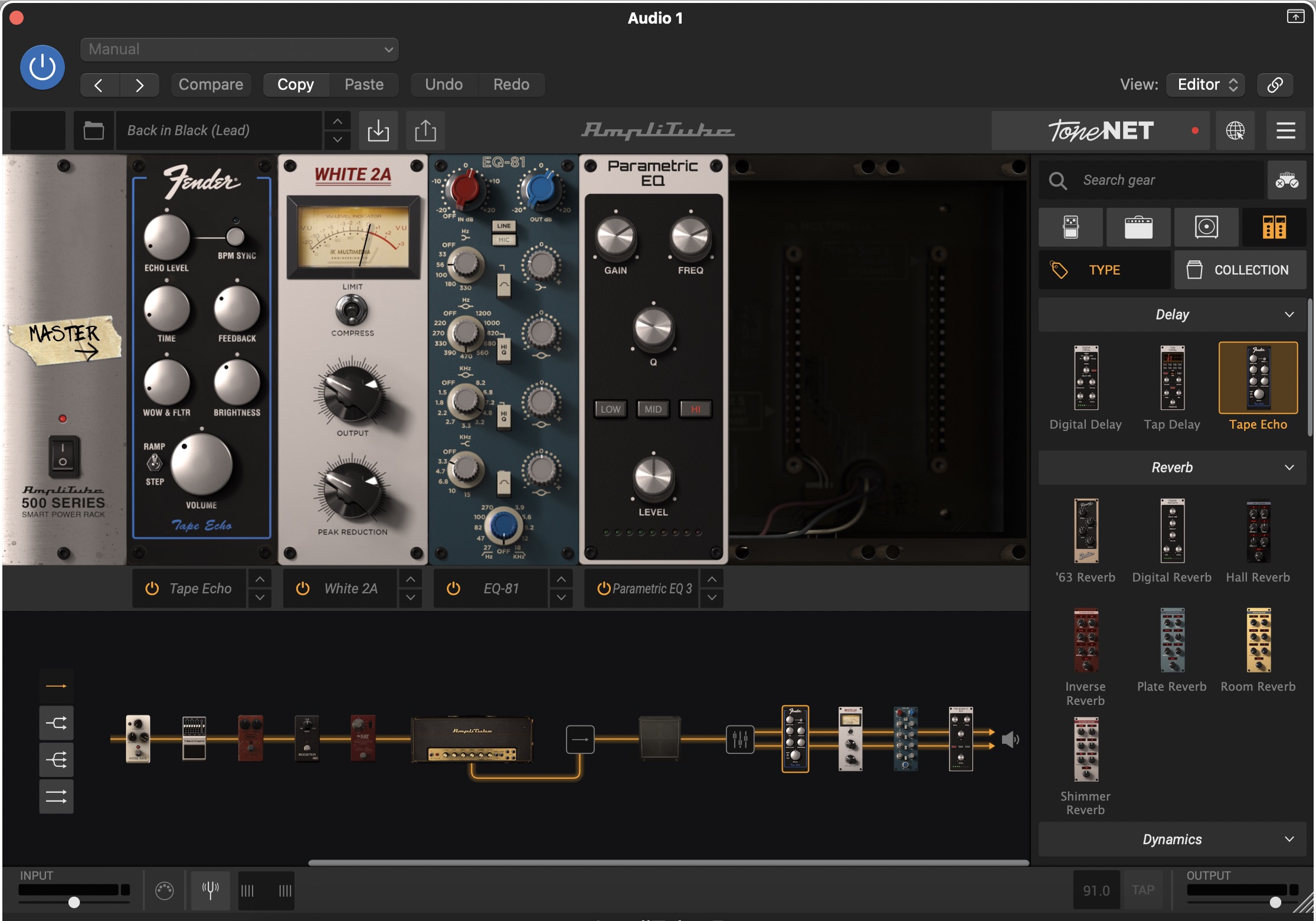Toggle the HI band on Parametric EQ
1316x921 pixels.
coord(696,409)
